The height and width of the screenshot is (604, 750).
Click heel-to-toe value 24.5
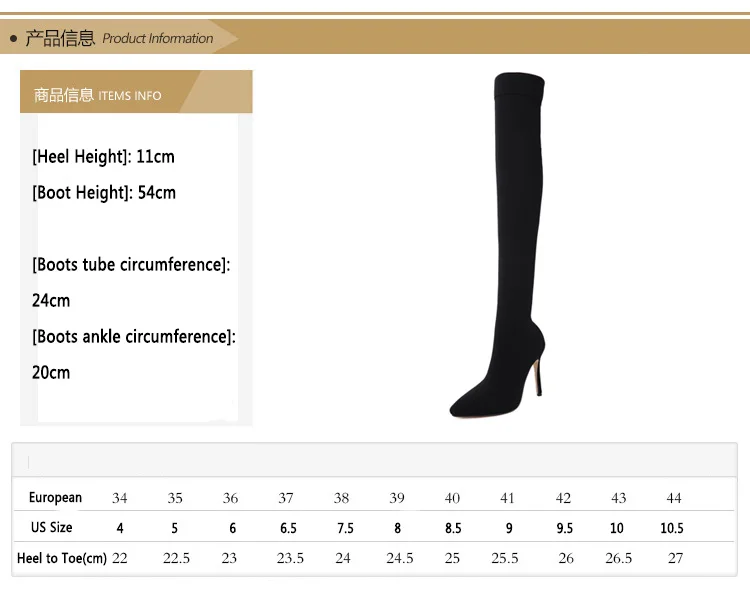(400, 558)
